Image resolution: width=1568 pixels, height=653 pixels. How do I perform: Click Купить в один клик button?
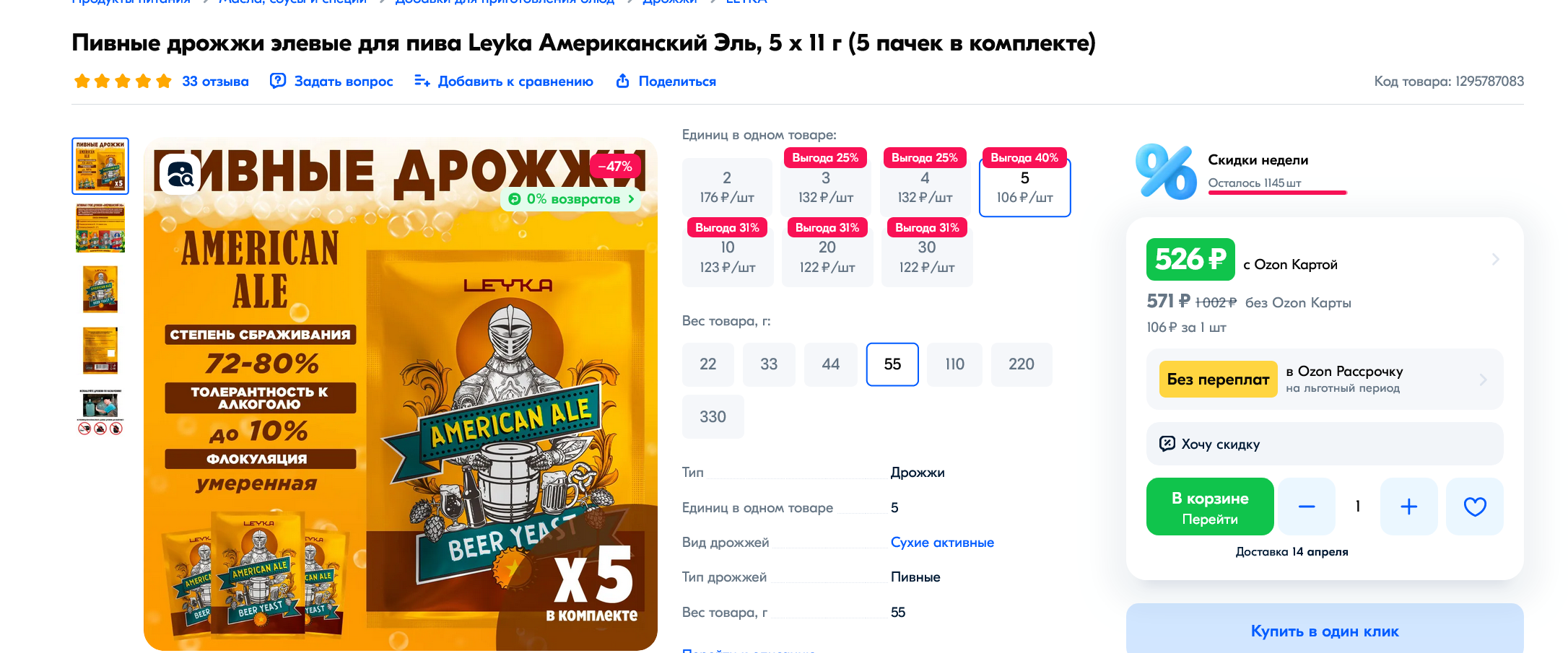pyautogui.click(x=1325, y=629)
